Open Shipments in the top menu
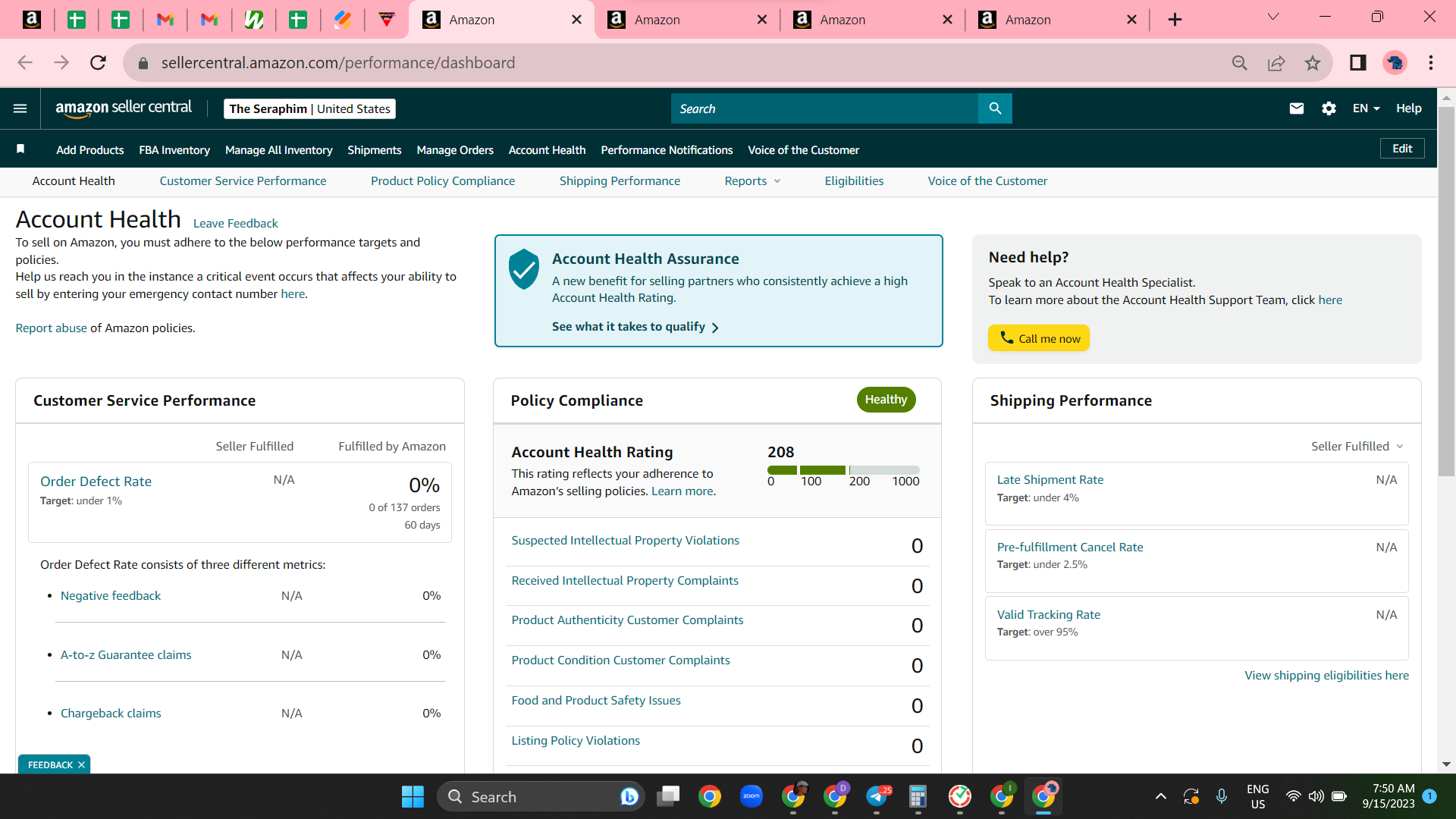 coord(375,150)
